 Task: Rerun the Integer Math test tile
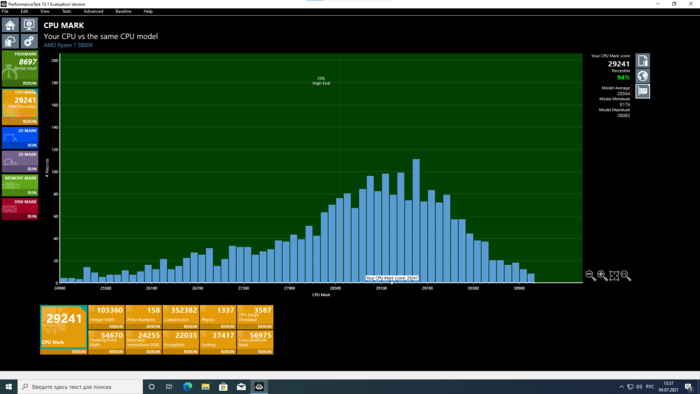tap(116, 327)
